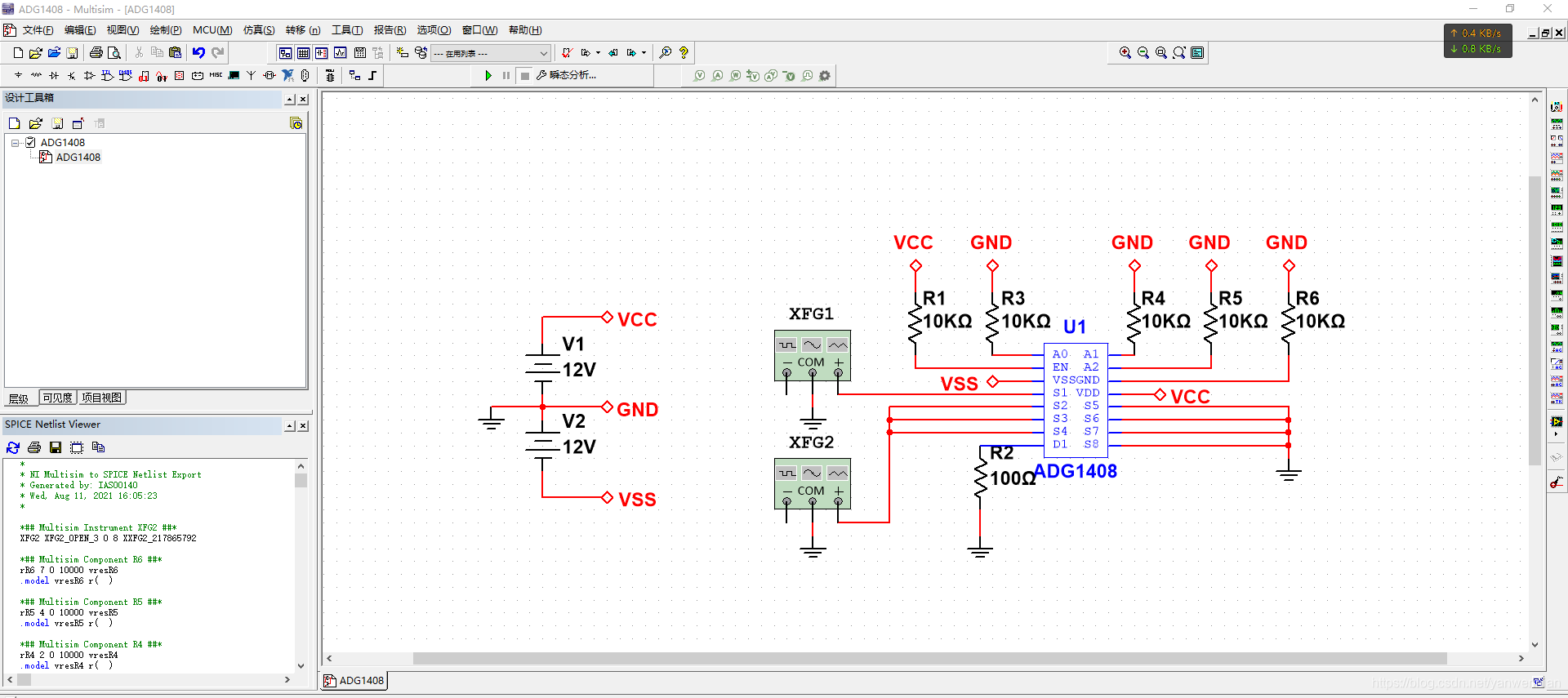
Task: Open the 文件(F) menu
Action: [x=38, y=30]
